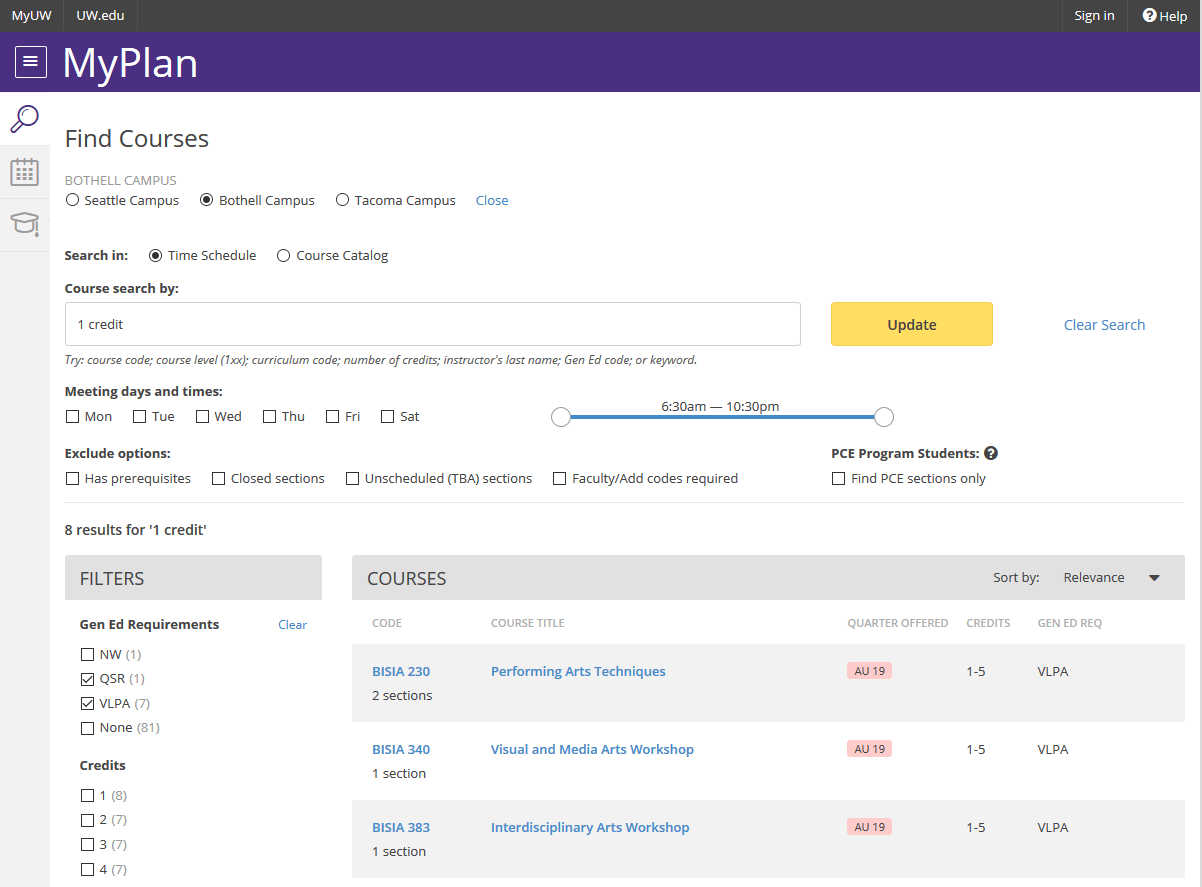Focus the course search input field
Viewport: 1202px width, 887px height.
coord(433,324)
